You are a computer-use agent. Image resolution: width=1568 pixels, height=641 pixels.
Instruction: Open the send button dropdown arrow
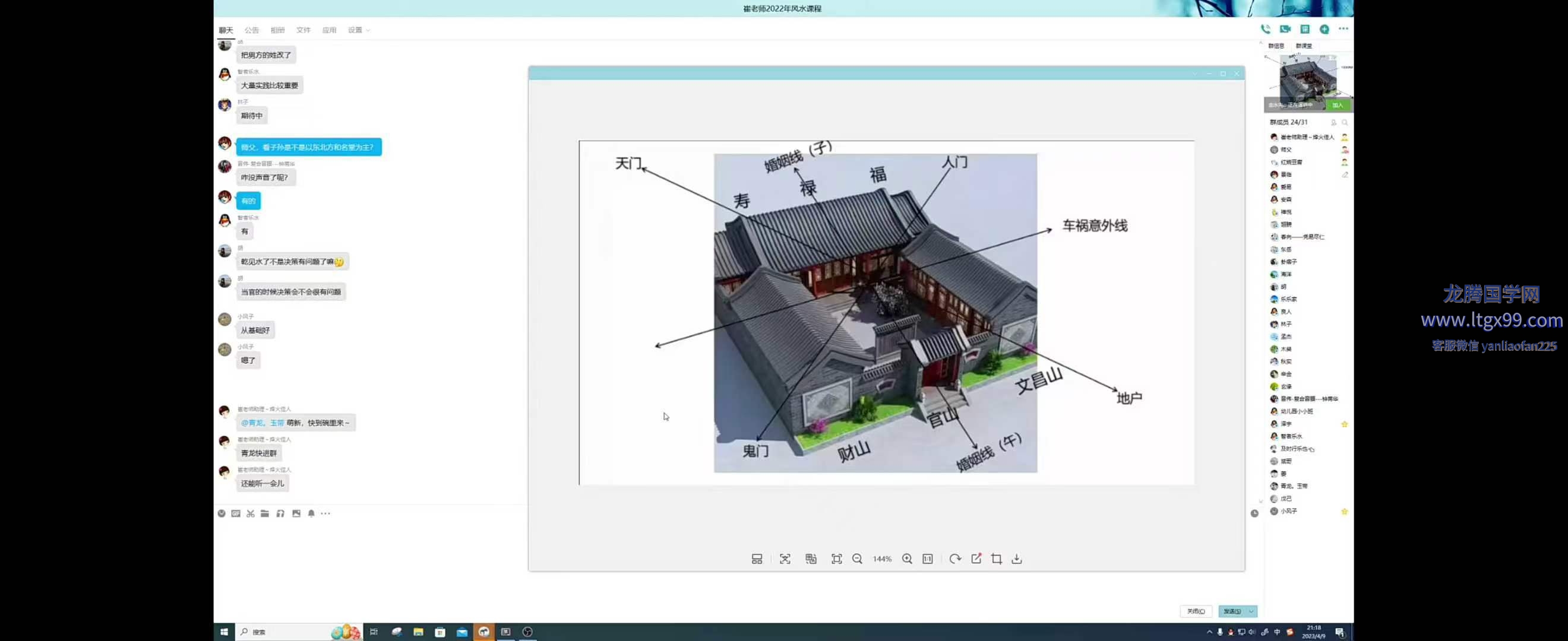[1251, 611]
